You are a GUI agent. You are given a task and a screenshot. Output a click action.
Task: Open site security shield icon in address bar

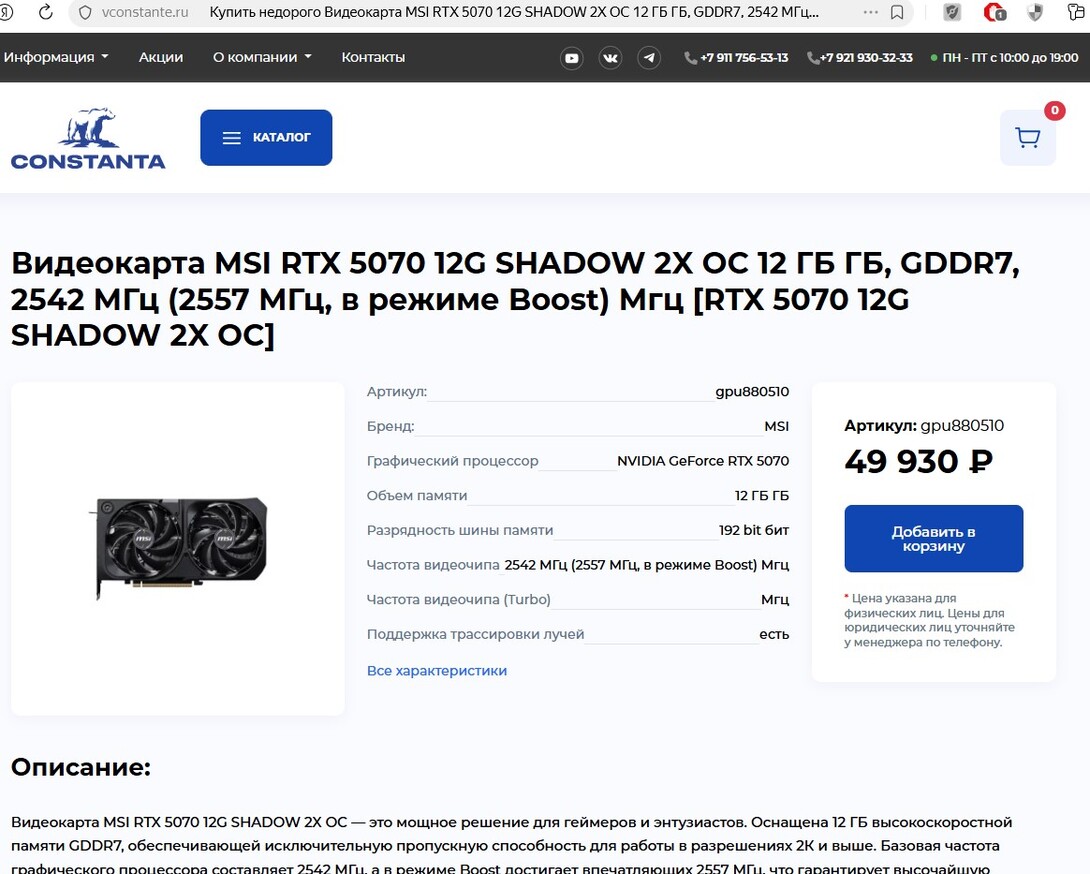[x=86, y=13]
